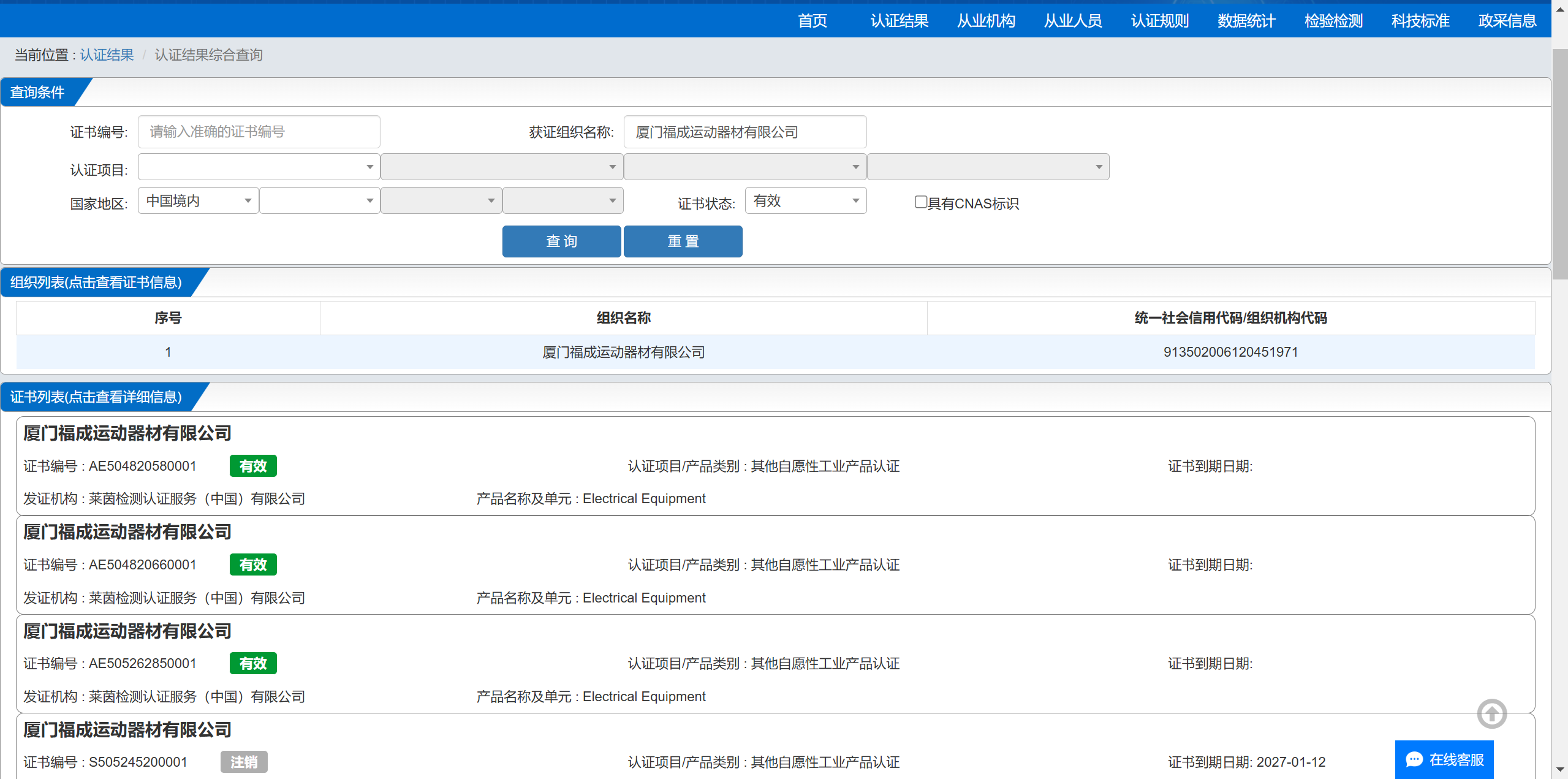Click the scroll-to-top arrow icon
Viewport: 1568px width, 779px height.
pos(1491,713)
